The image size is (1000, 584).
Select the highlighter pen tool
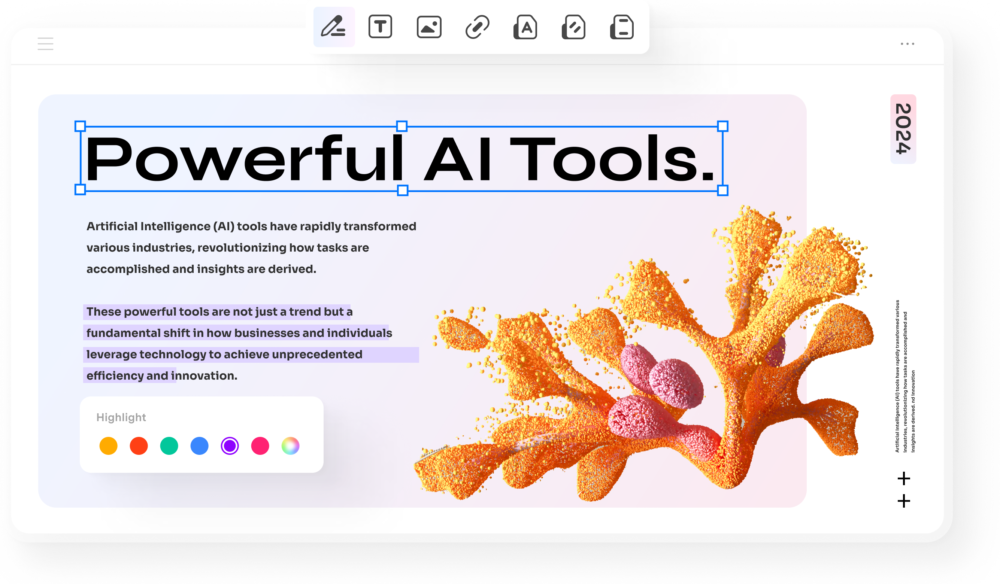point(333,28)
